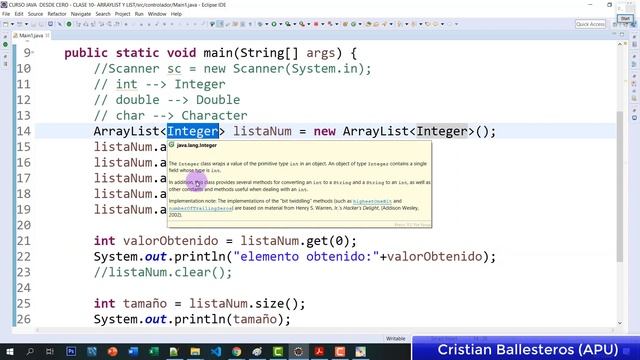Click the Open Type toolbar icon
Image resolution: width=640 pixels, height=360 pixels.
369,24
